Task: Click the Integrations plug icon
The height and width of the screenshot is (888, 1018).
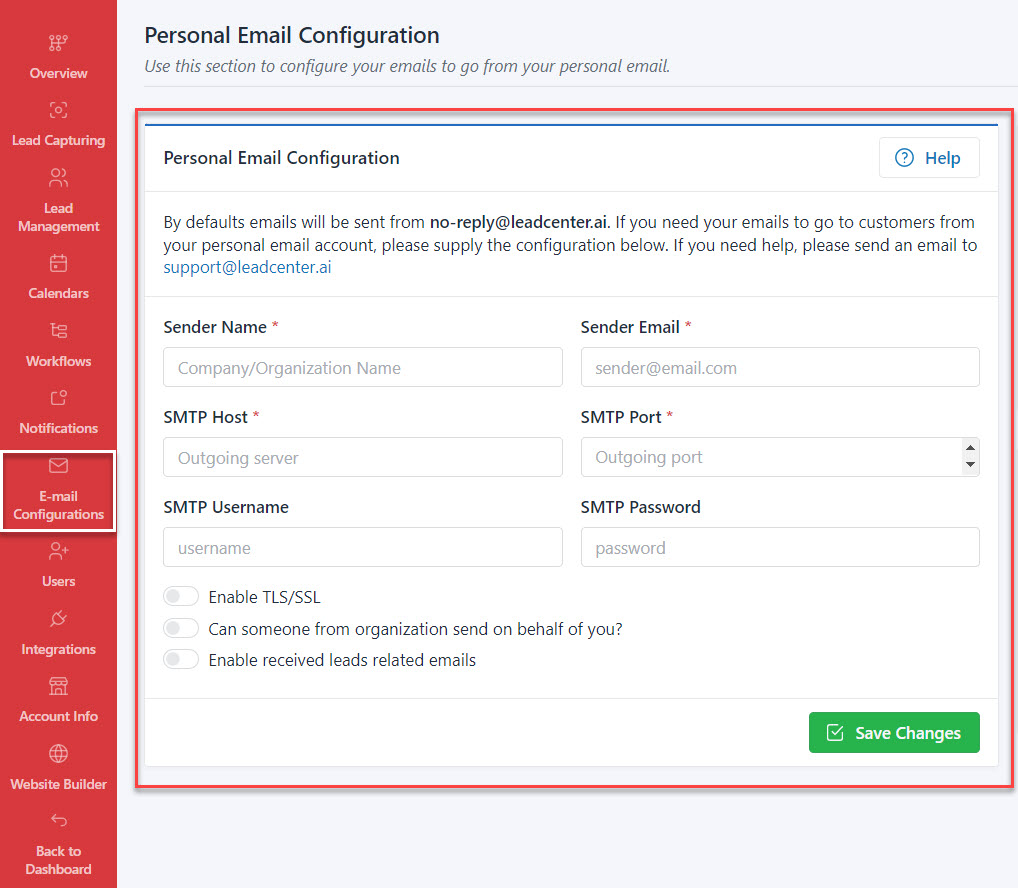Action: [58, 619]
